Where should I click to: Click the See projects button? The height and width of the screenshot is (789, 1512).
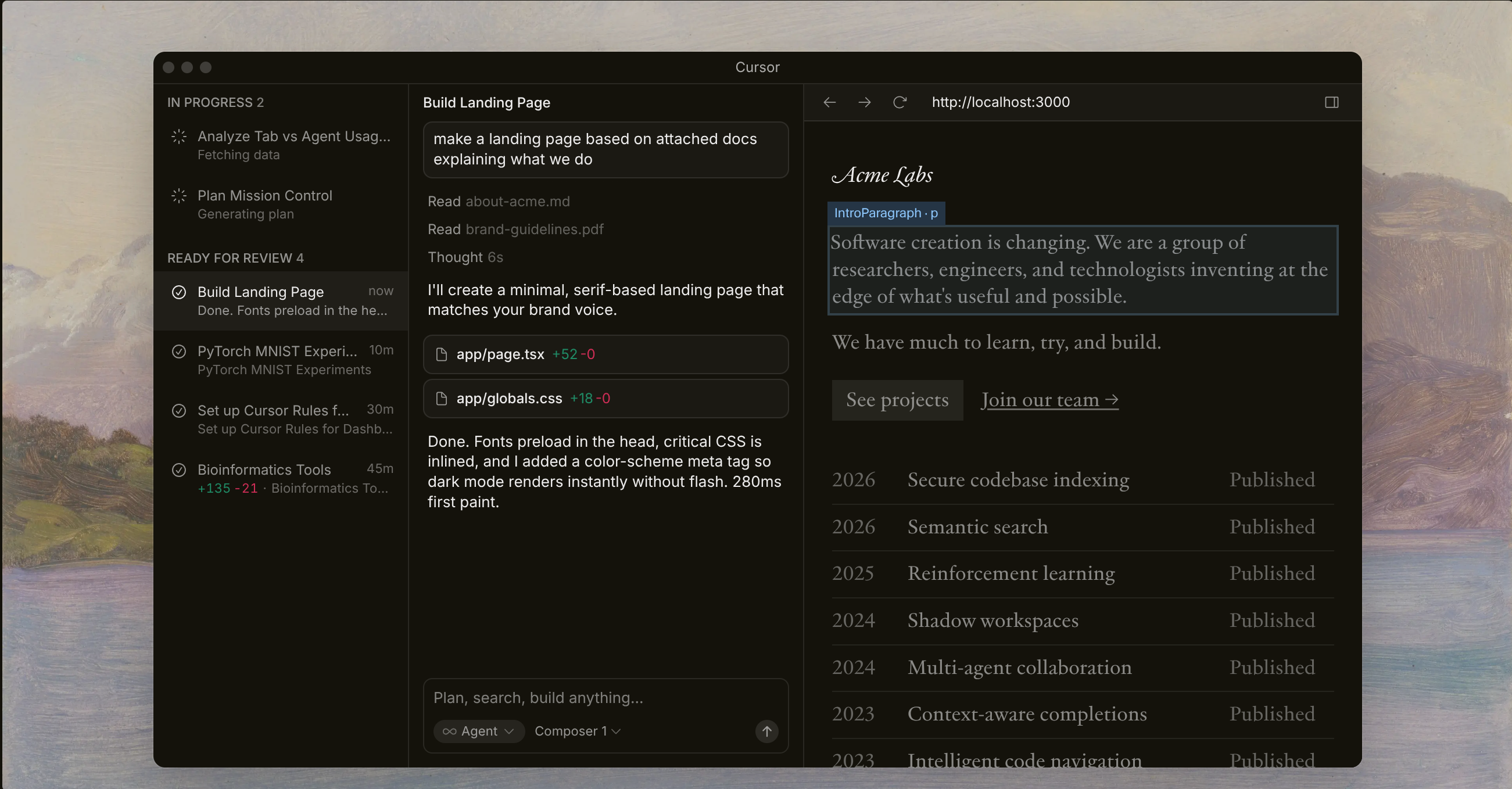(x=897, y=400)
